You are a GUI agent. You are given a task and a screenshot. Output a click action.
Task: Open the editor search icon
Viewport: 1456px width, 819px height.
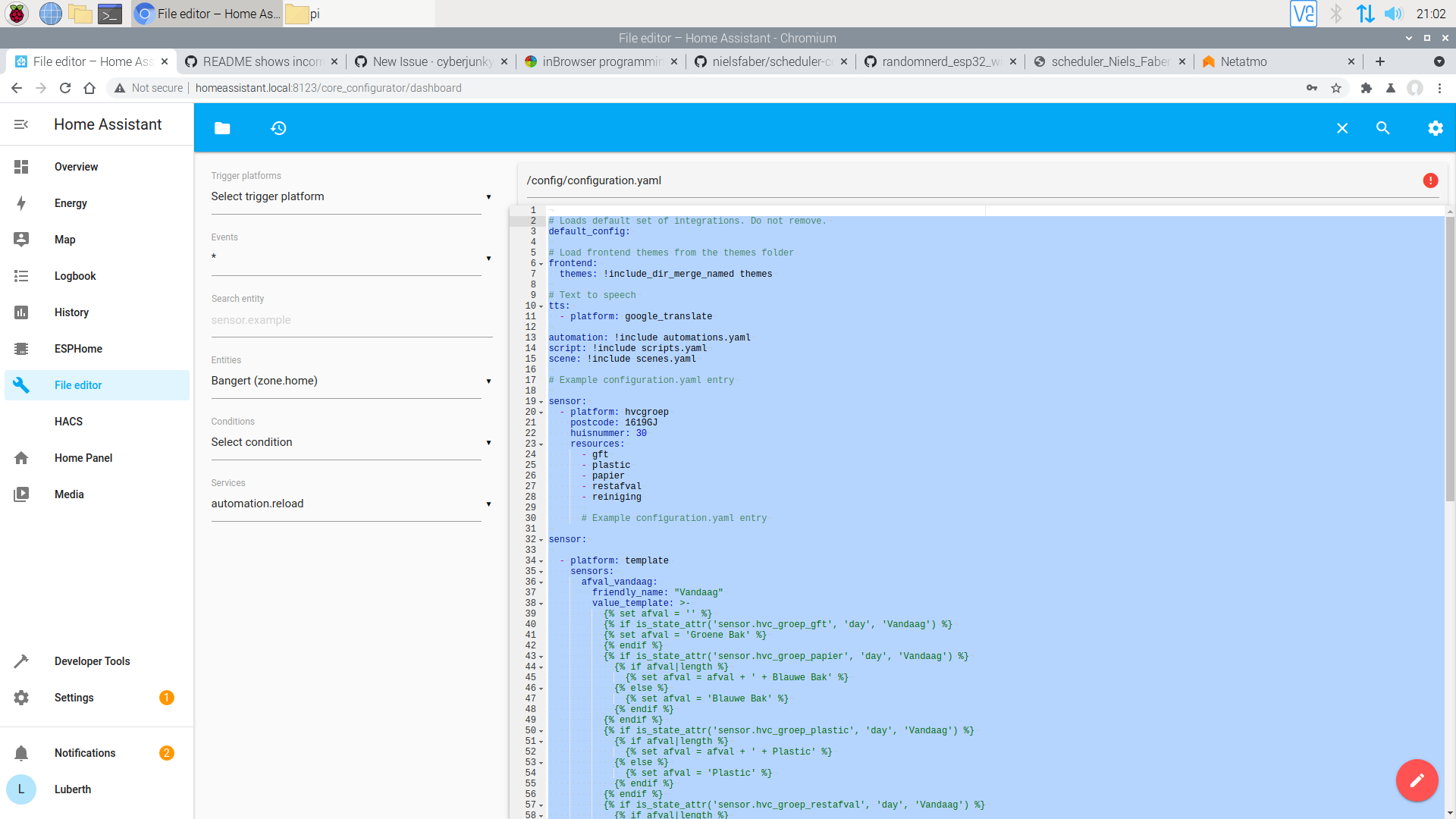click(x=1383, y=127)
